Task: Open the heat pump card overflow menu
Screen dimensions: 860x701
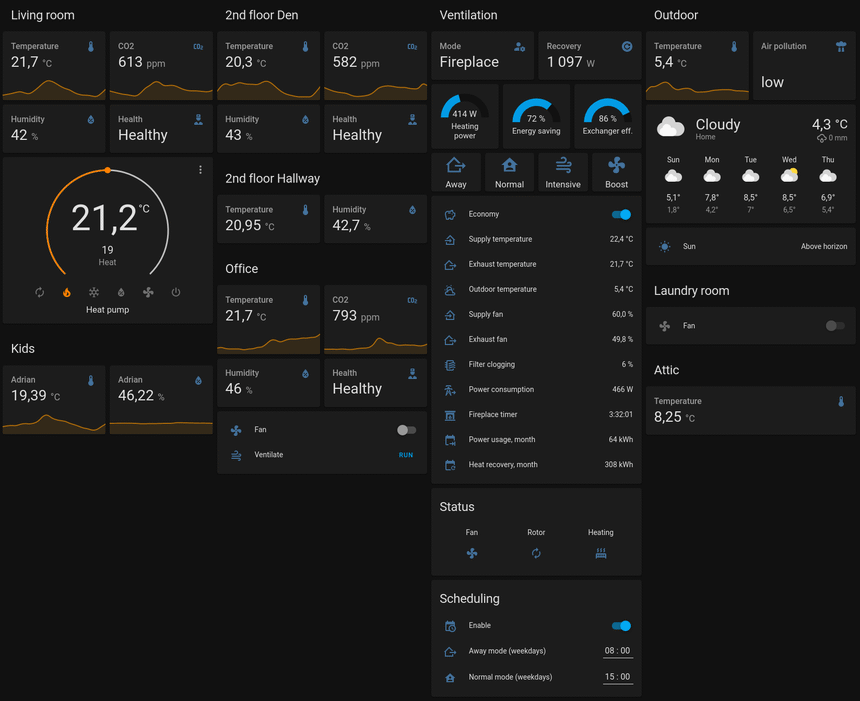Action: 200,170
